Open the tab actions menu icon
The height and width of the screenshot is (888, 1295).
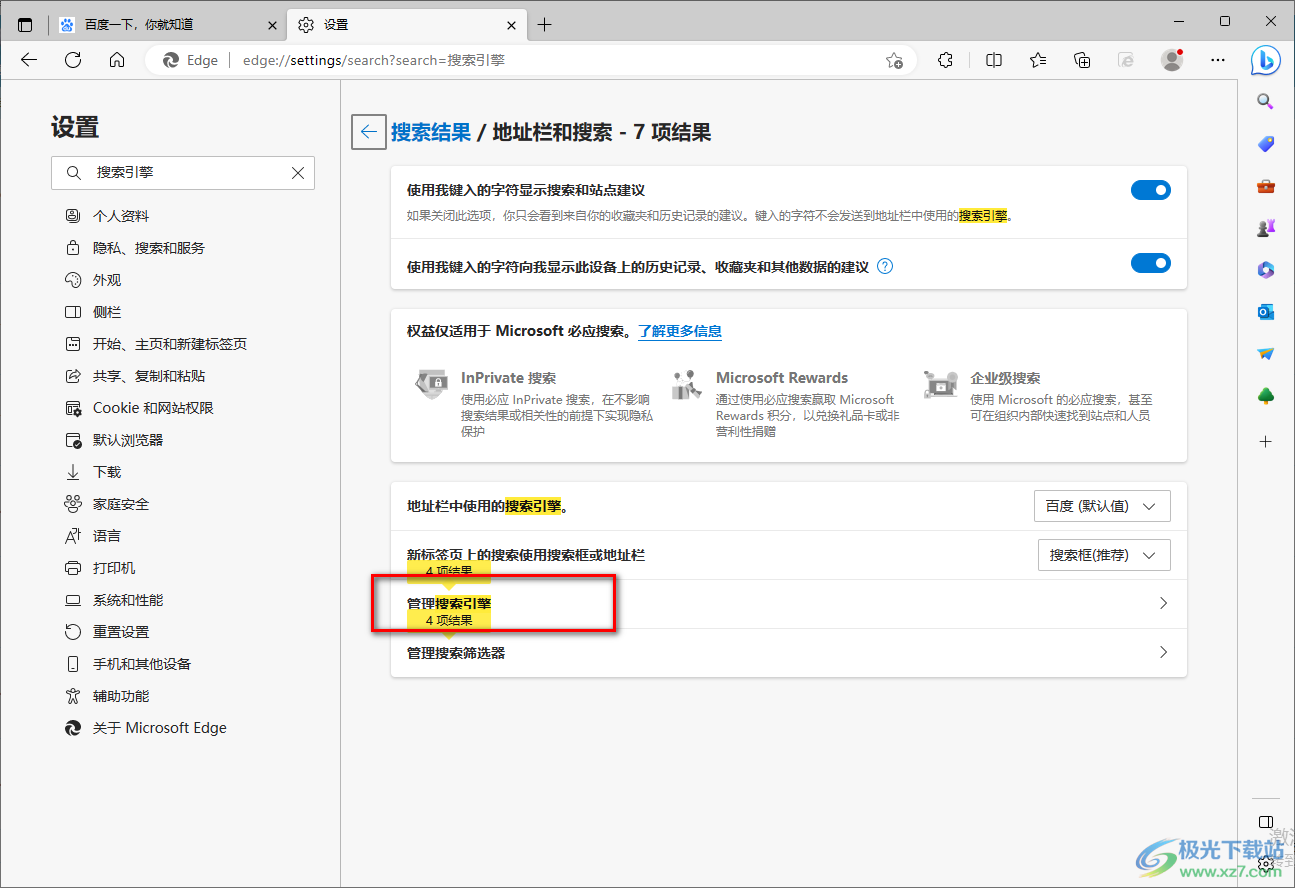point(25,25)
